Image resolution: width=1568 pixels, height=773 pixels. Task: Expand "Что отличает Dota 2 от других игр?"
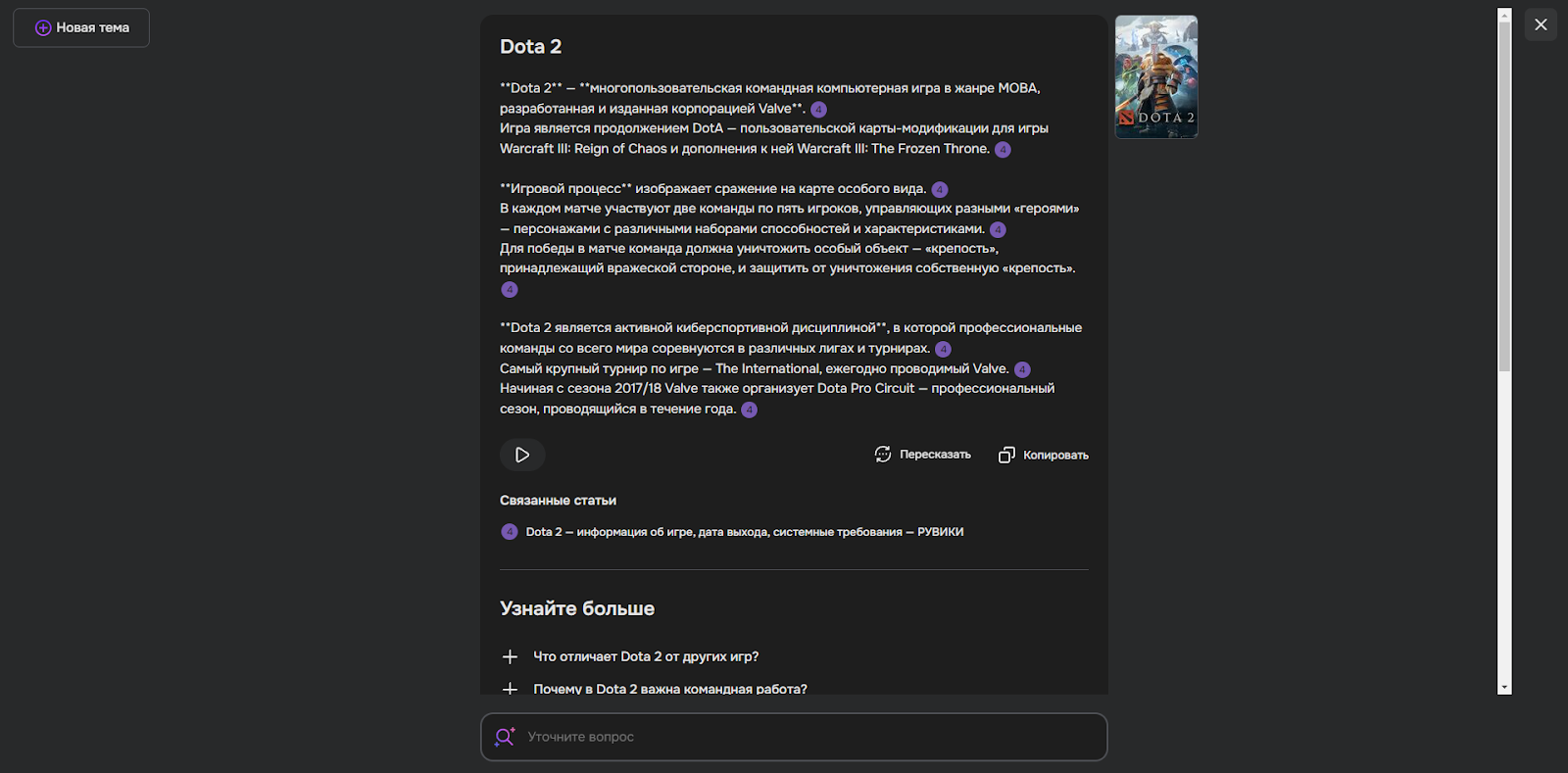(x=510, y=656)
